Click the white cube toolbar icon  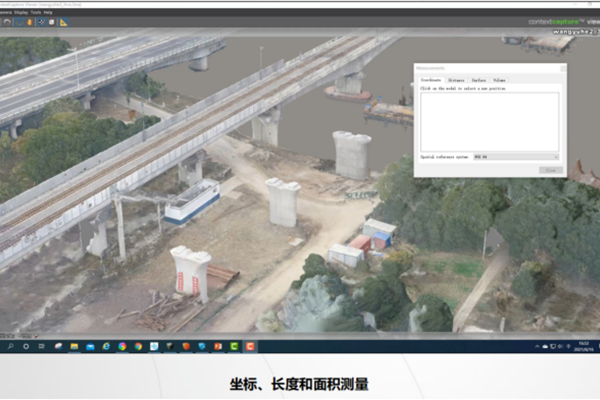[51, 21]
